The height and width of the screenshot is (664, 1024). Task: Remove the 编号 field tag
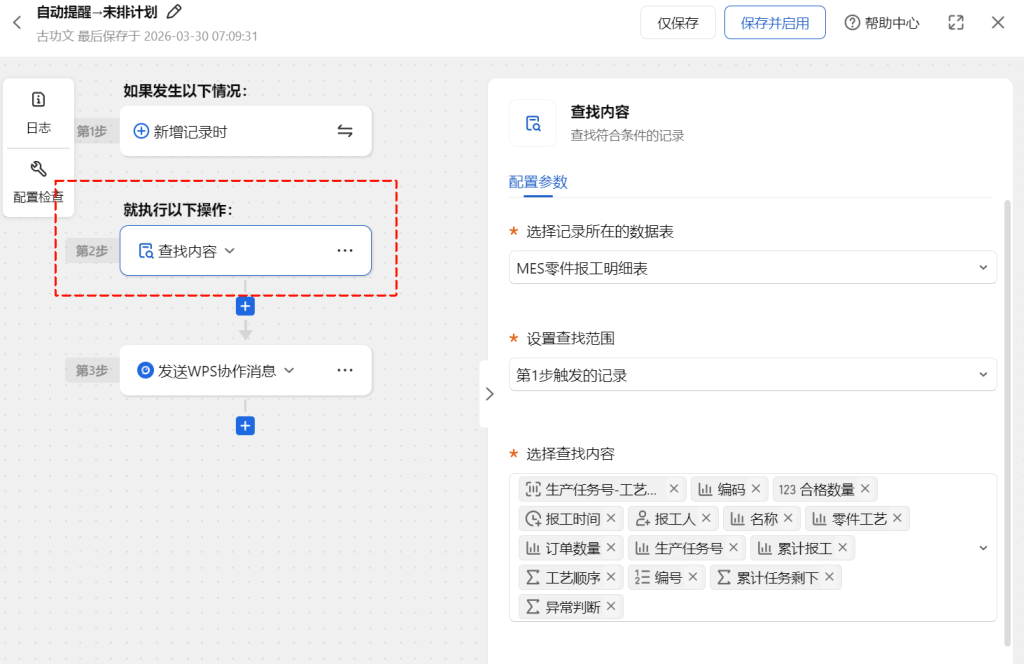point(693,577)
